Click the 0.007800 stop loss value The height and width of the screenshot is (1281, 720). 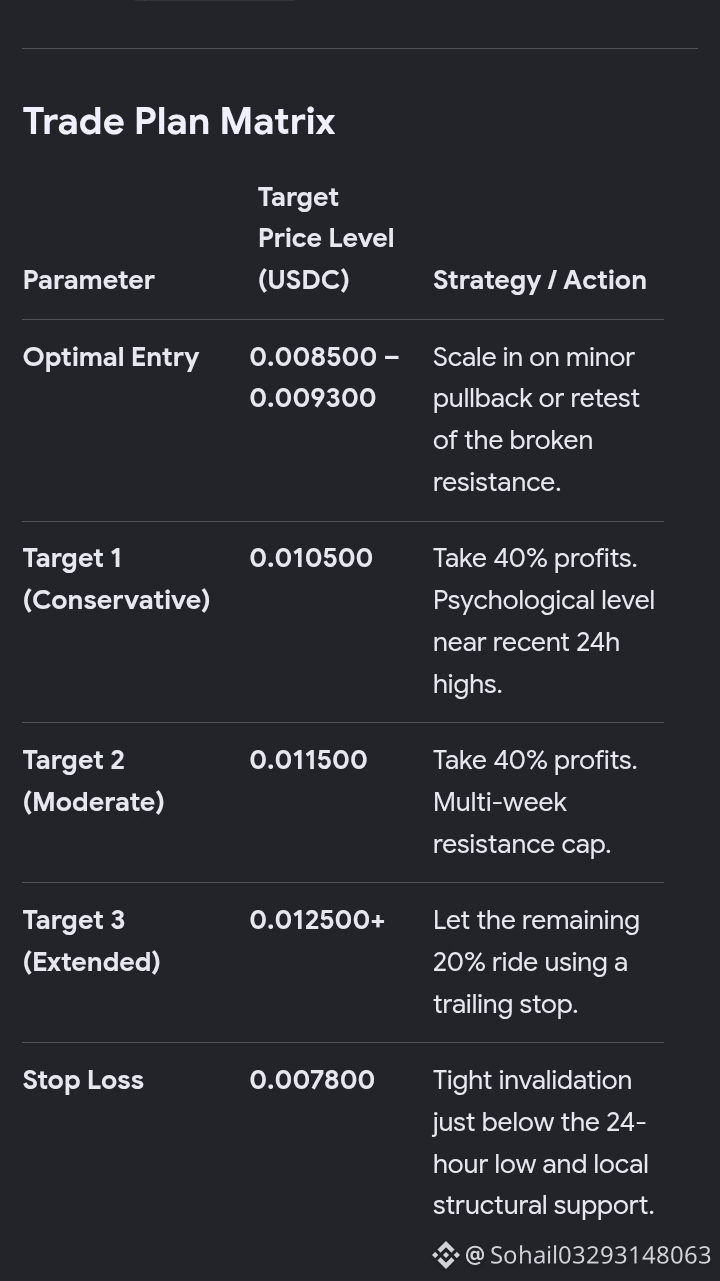coord(312,1080)
